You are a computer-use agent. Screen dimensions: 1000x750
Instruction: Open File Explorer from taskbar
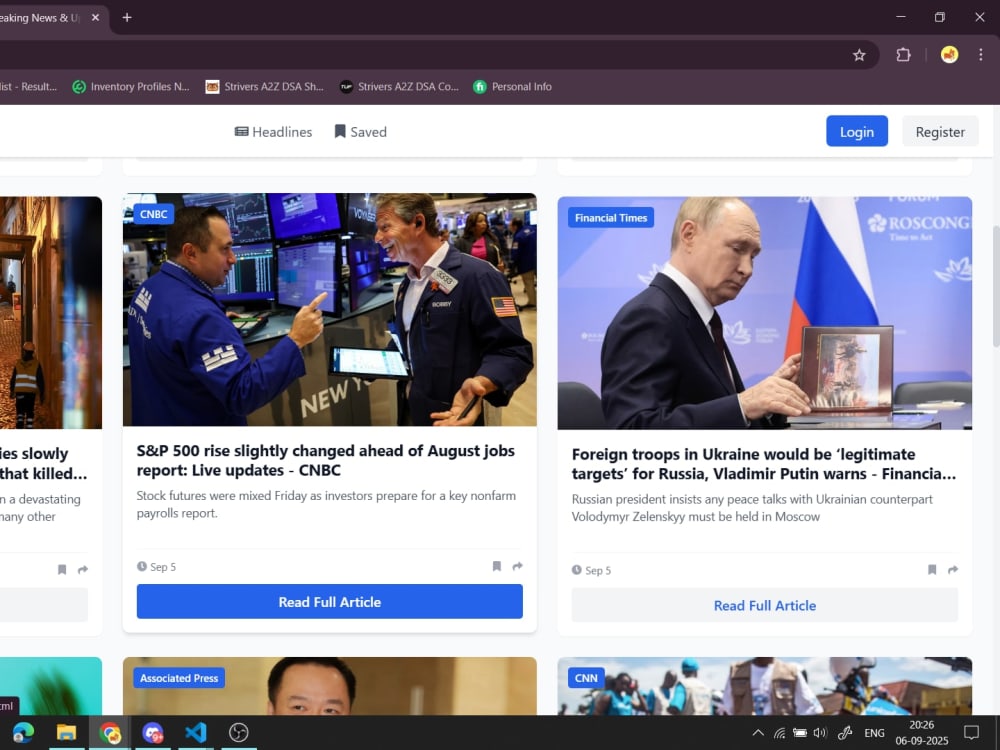[66, 732]
